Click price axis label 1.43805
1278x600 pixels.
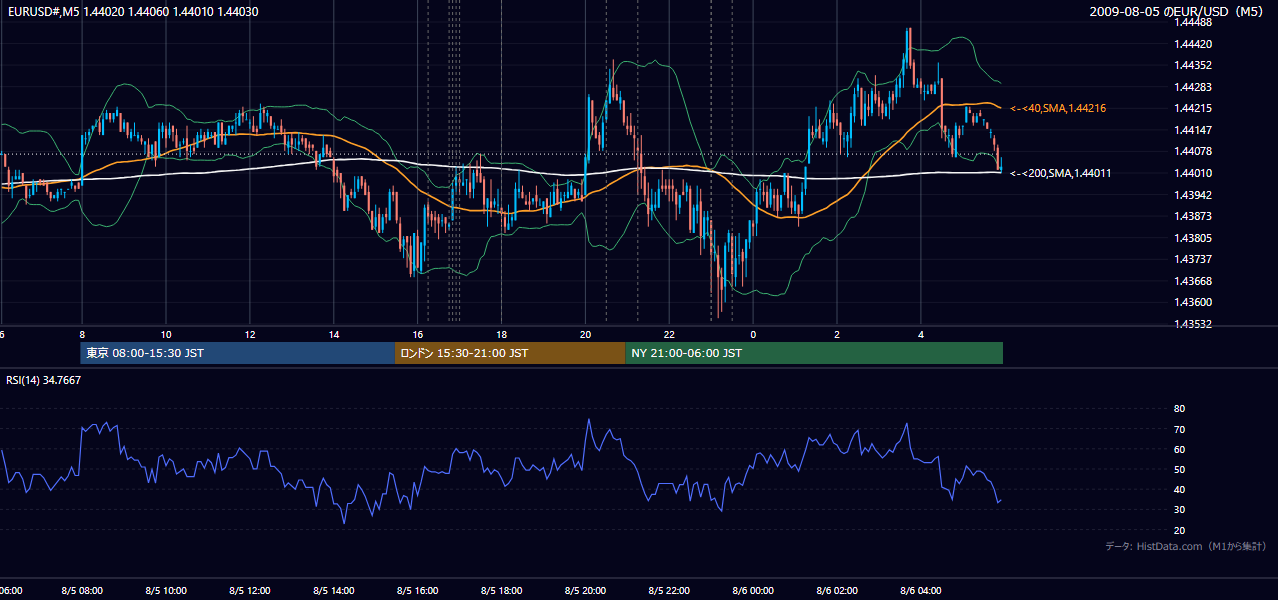(1193, 238)
